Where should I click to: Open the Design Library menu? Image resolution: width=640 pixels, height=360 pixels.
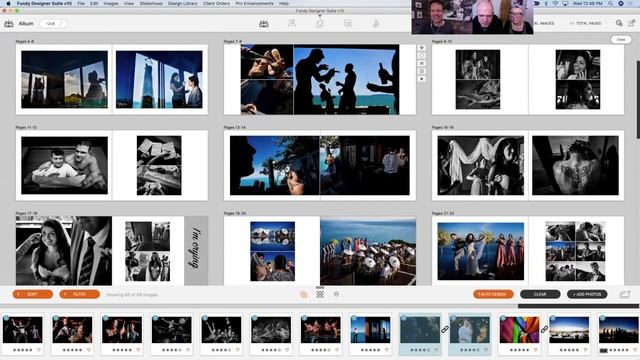(x=182, y=3)
